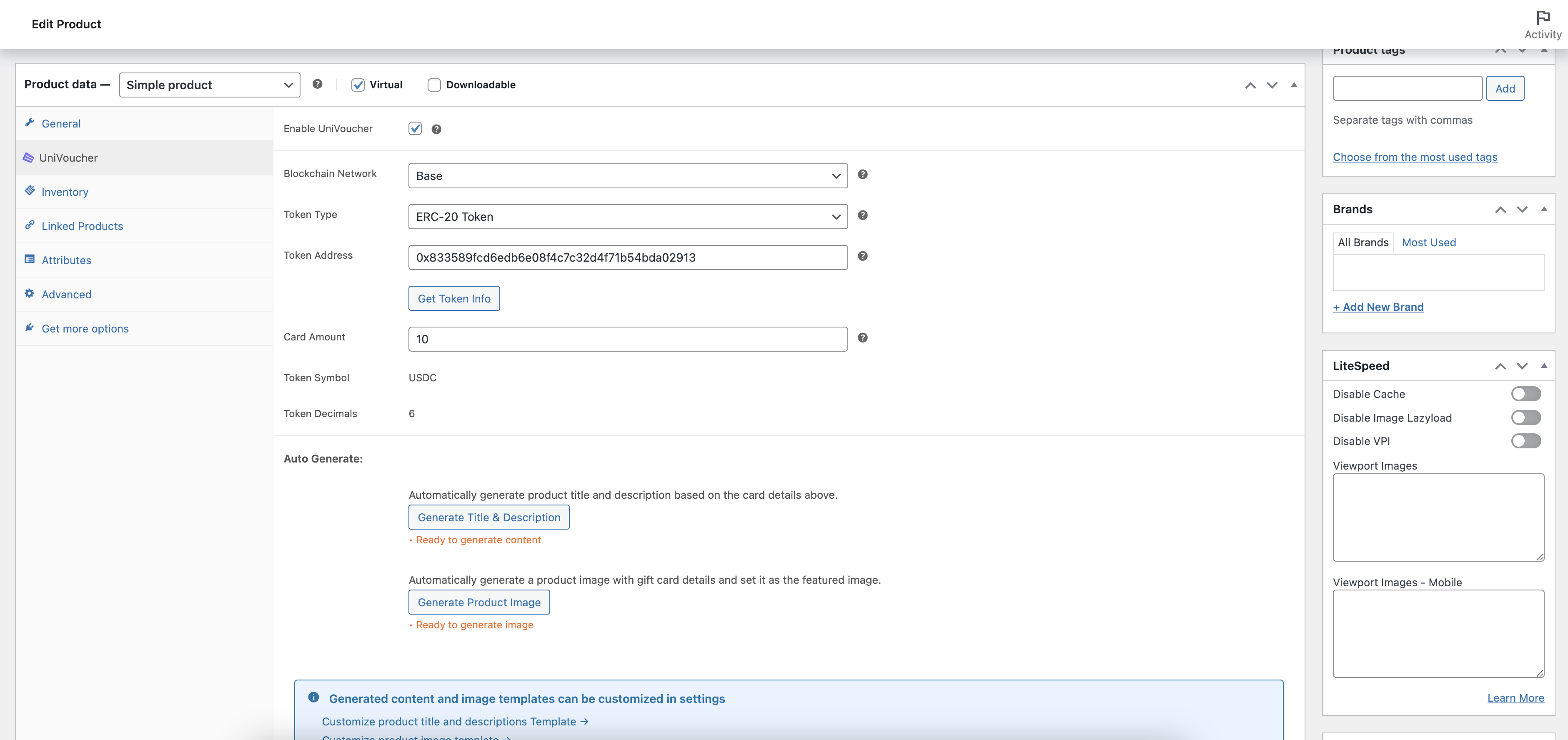
Task: Click help icon beside product type selector
Action: [x=317, y=84]
